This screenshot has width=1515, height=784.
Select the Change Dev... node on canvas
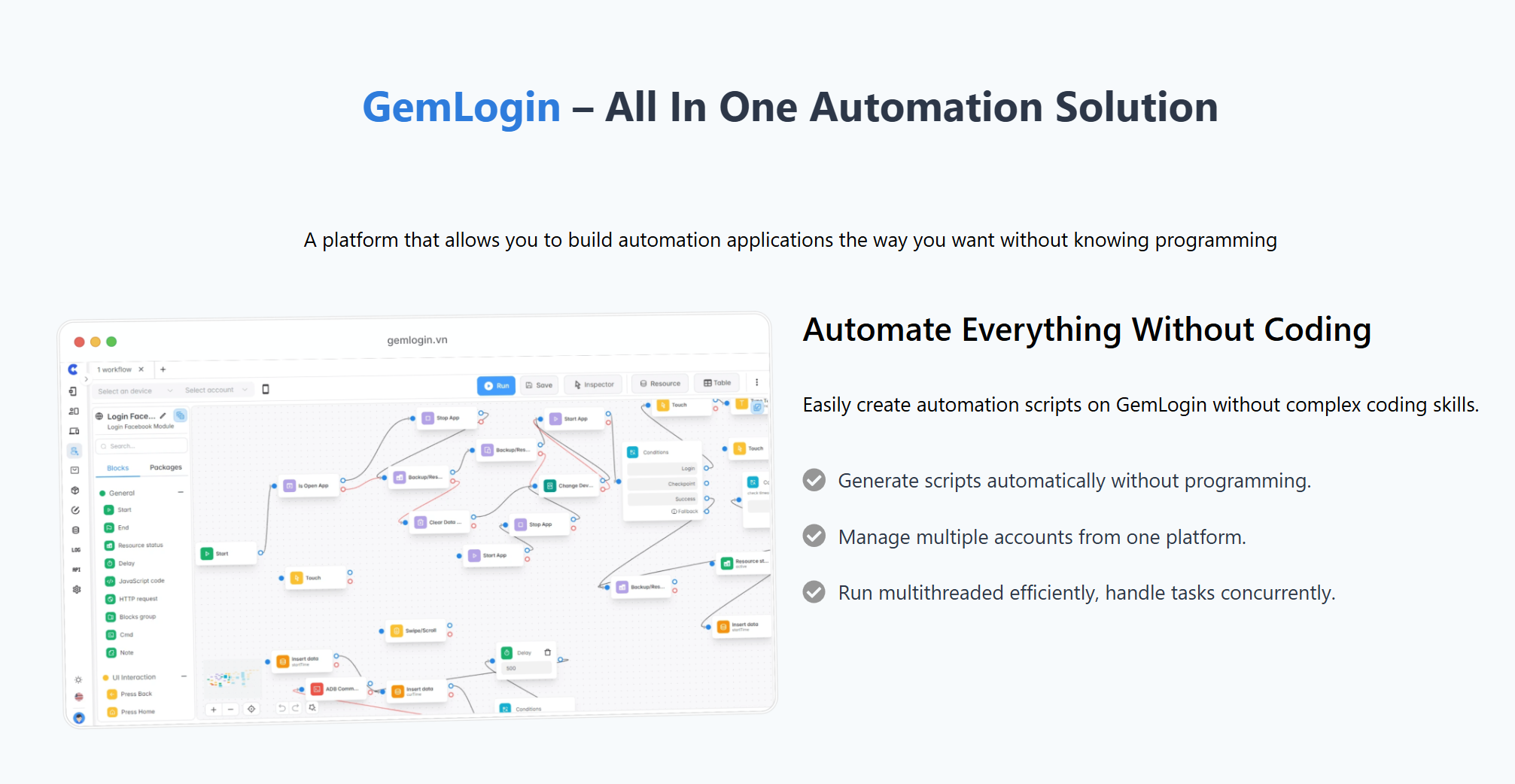pyautogui.click(x=570, y=485)
